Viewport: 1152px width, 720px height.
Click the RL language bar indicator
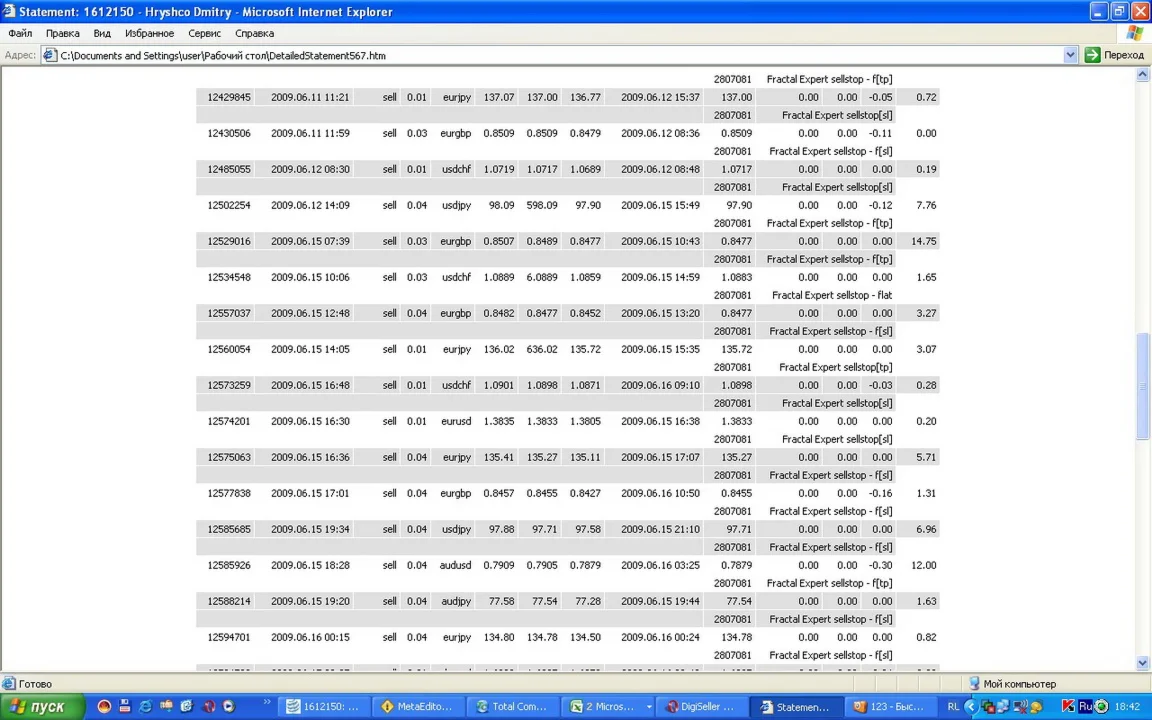coord(953,707)
